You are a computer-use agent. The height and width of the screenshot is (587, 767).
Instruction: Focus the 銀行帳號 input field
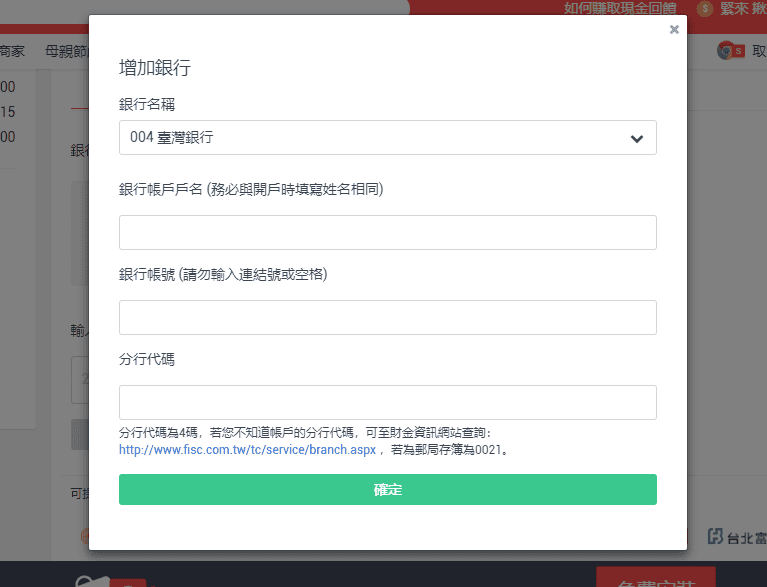tap(387, 317)
